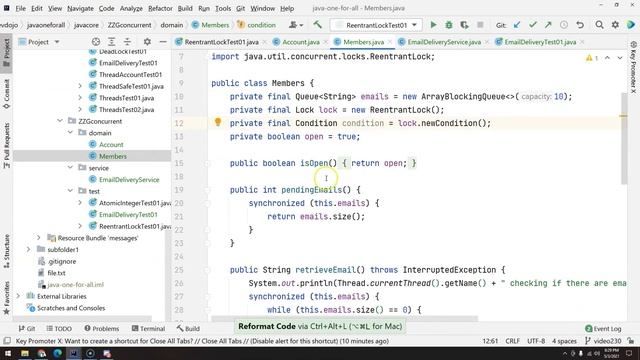Open the Analyze menu

coord(131,8)
